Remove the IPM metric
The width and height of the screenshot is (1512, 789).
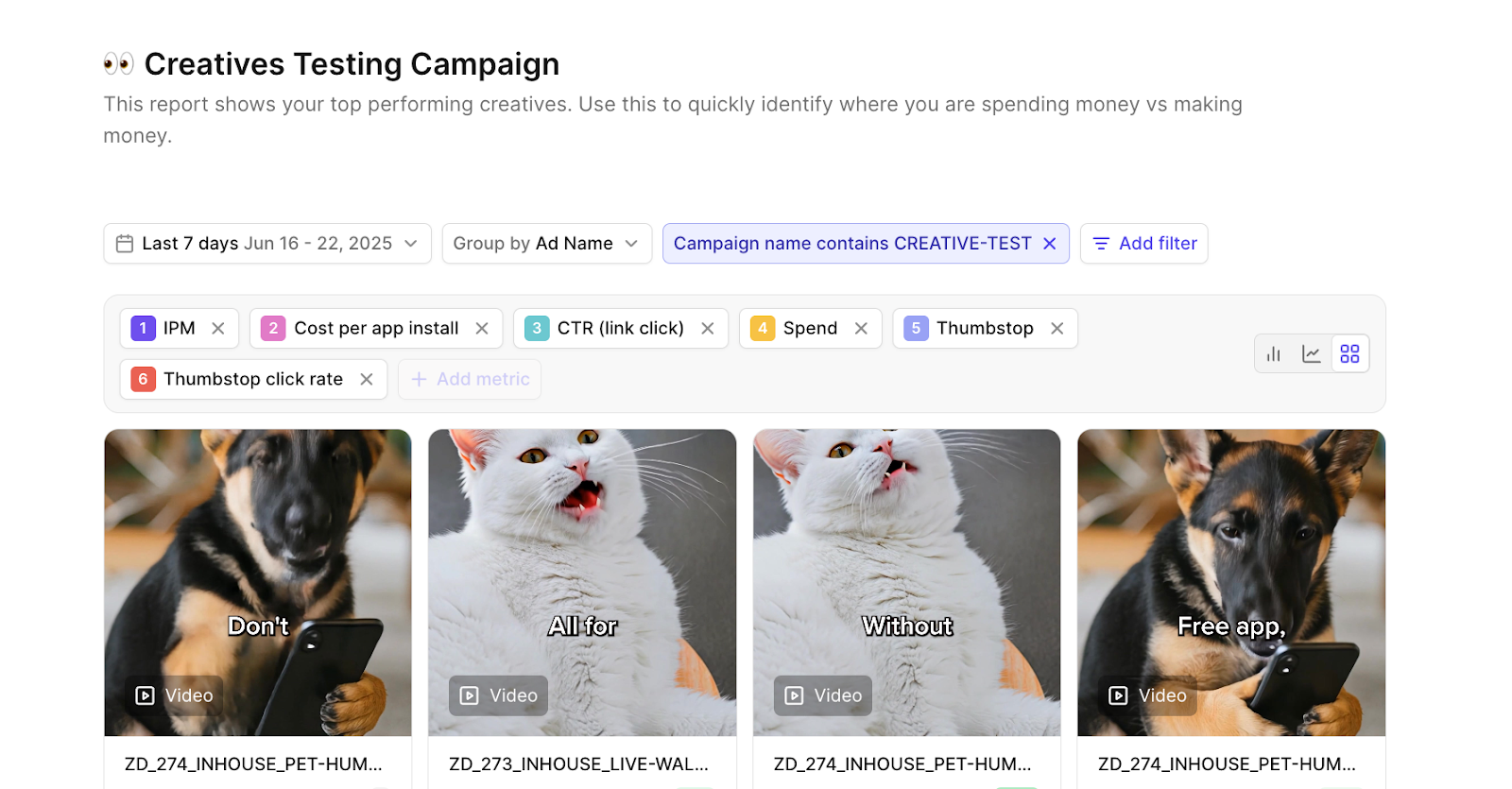[218, 329]
